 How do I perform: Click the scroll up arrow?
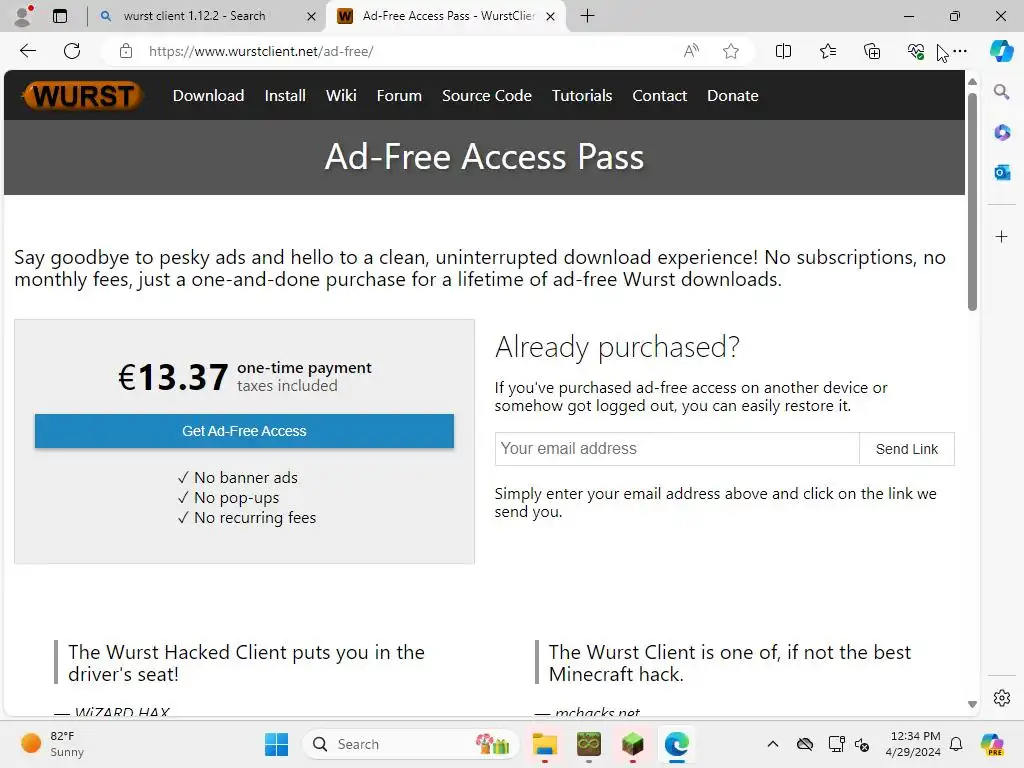click(972, 82)
